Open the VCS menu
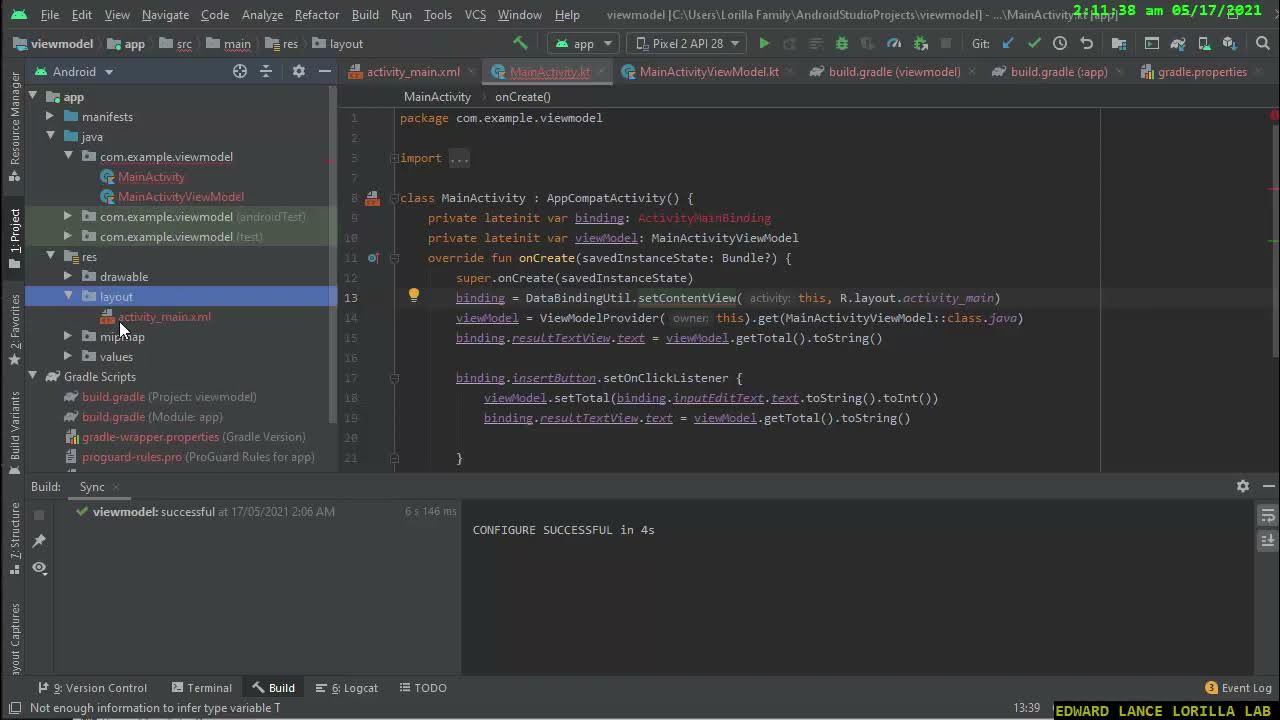1280x720 pixels. click(475, 15)
